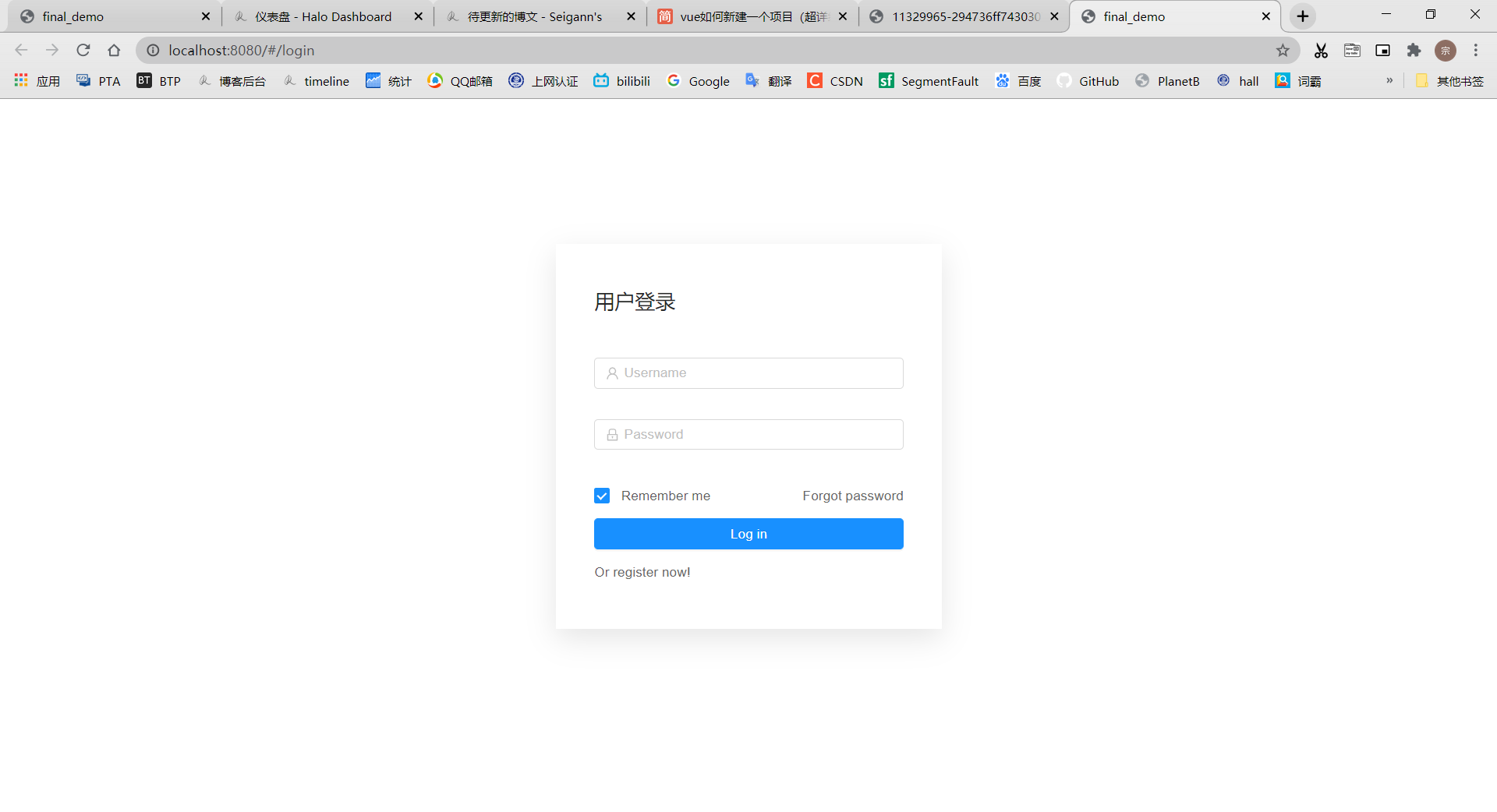Viewport: 1497px width, 812px height.
Task: Open the scissors extension icon
Action: tap(1321, 51)
